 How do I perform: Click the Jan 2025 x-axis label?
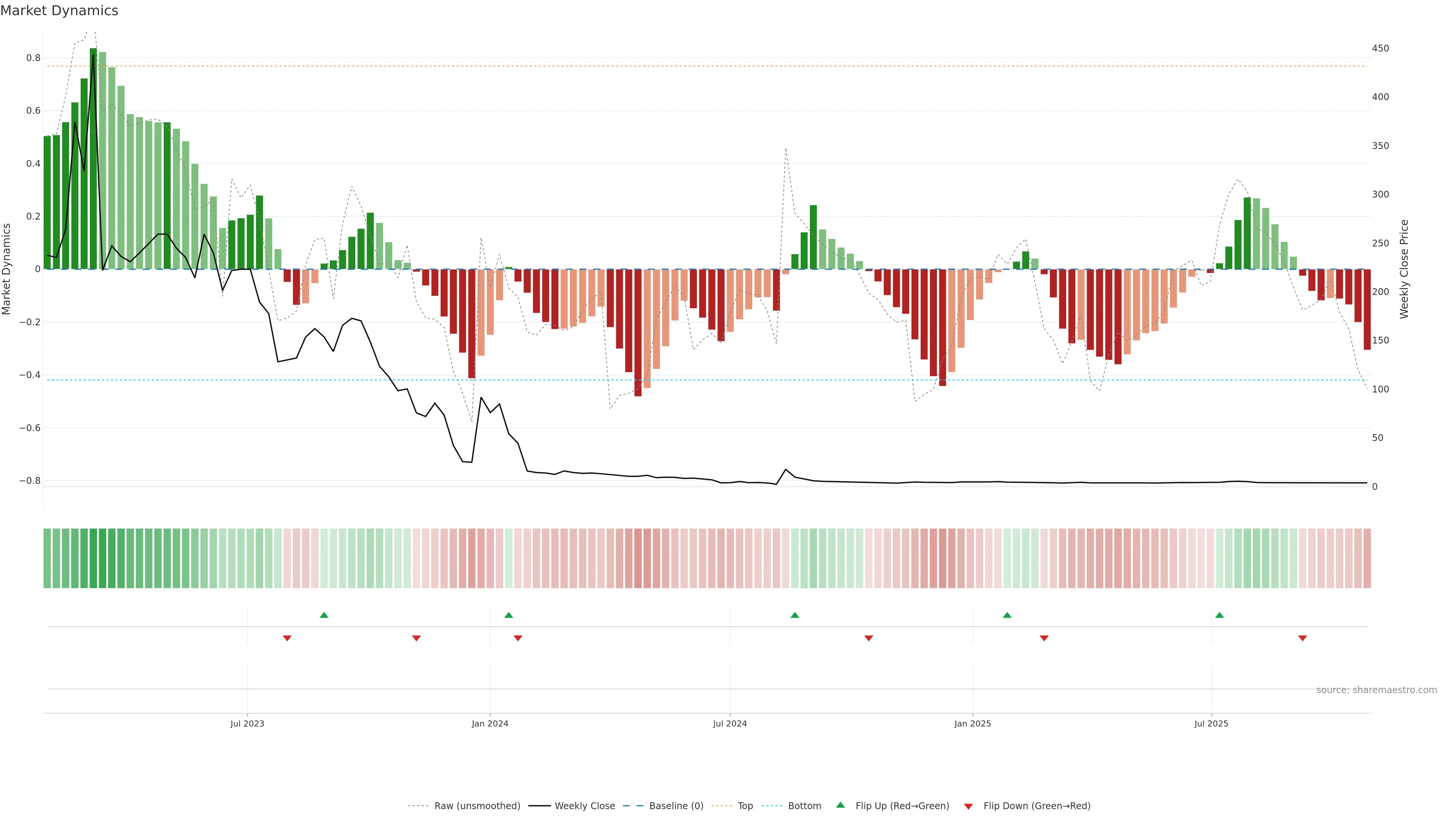click(x=972, y=723)
